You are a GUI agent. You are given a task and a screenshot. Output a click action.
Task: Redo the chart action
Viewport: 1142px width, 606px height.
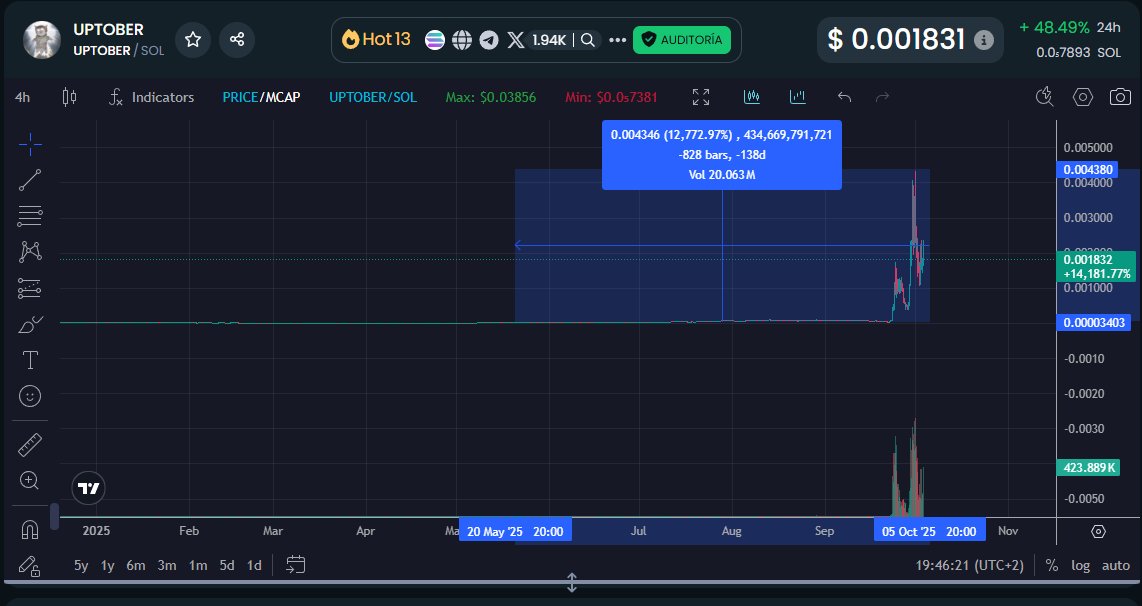[882, 97]
